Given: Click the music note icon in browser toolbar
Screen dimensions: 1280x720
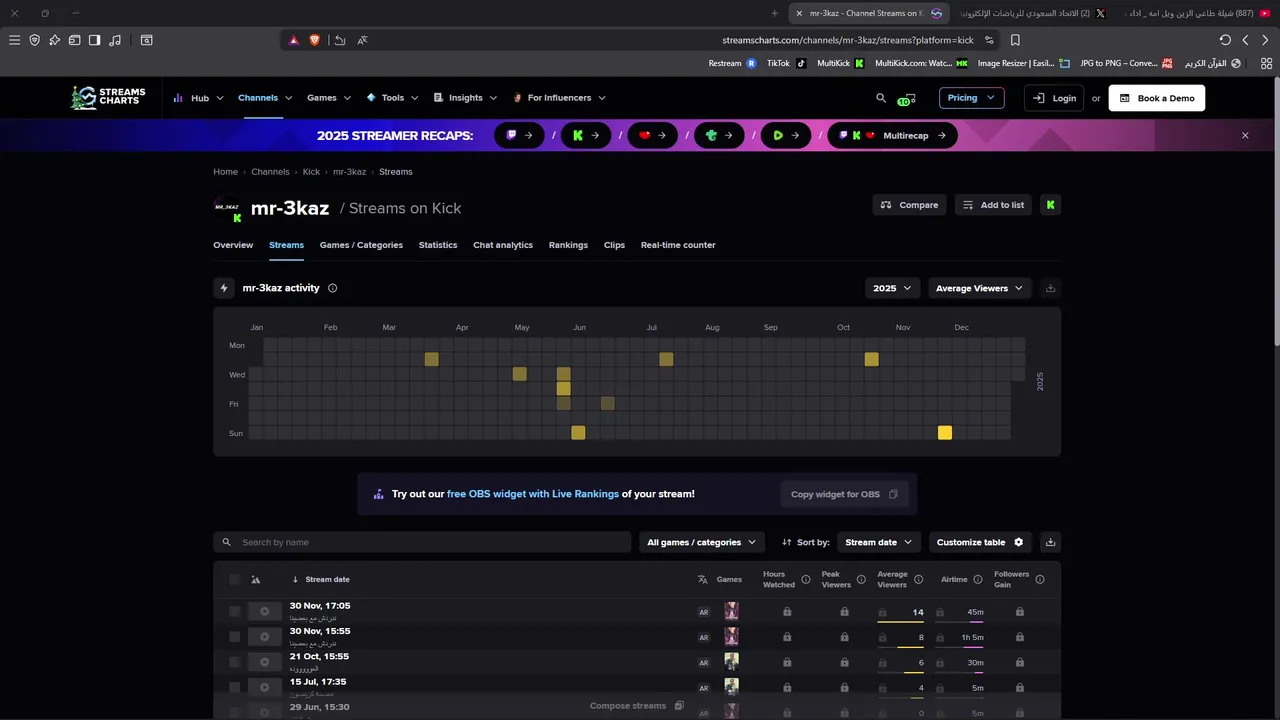Looking at the screenshot, I should (x=115, y=40).
